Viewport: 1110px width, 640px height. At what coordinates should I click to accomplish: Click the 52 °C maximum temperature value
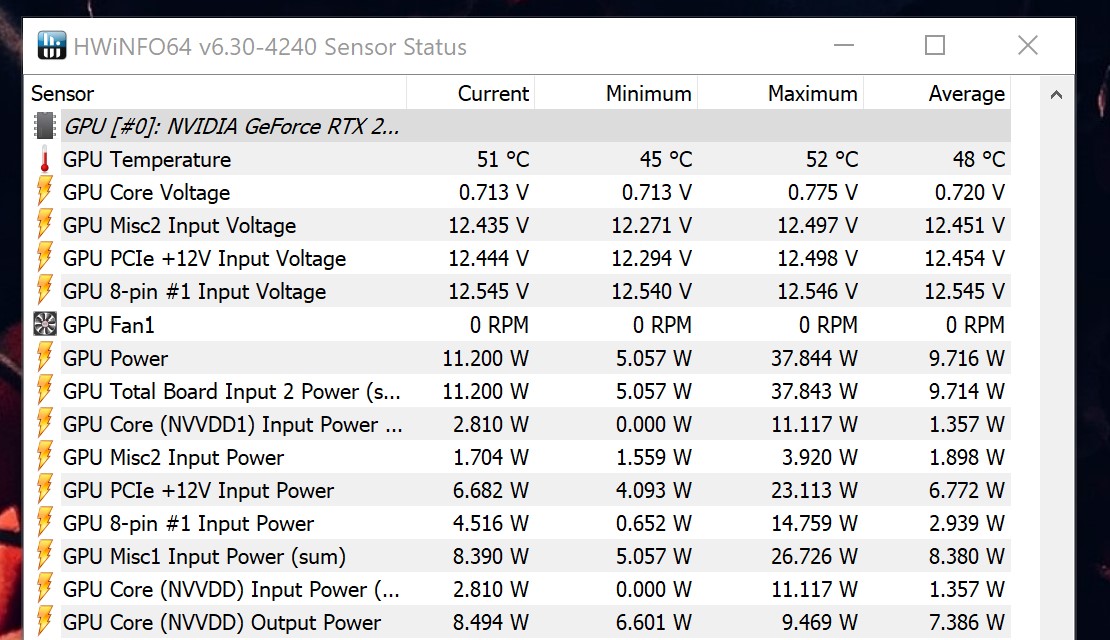tap(832, 159)
